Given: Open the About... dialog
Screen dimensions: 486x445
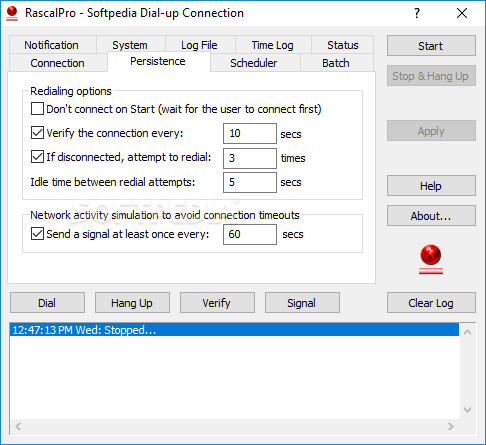Looking at the screenshot, I should [431, 216].
